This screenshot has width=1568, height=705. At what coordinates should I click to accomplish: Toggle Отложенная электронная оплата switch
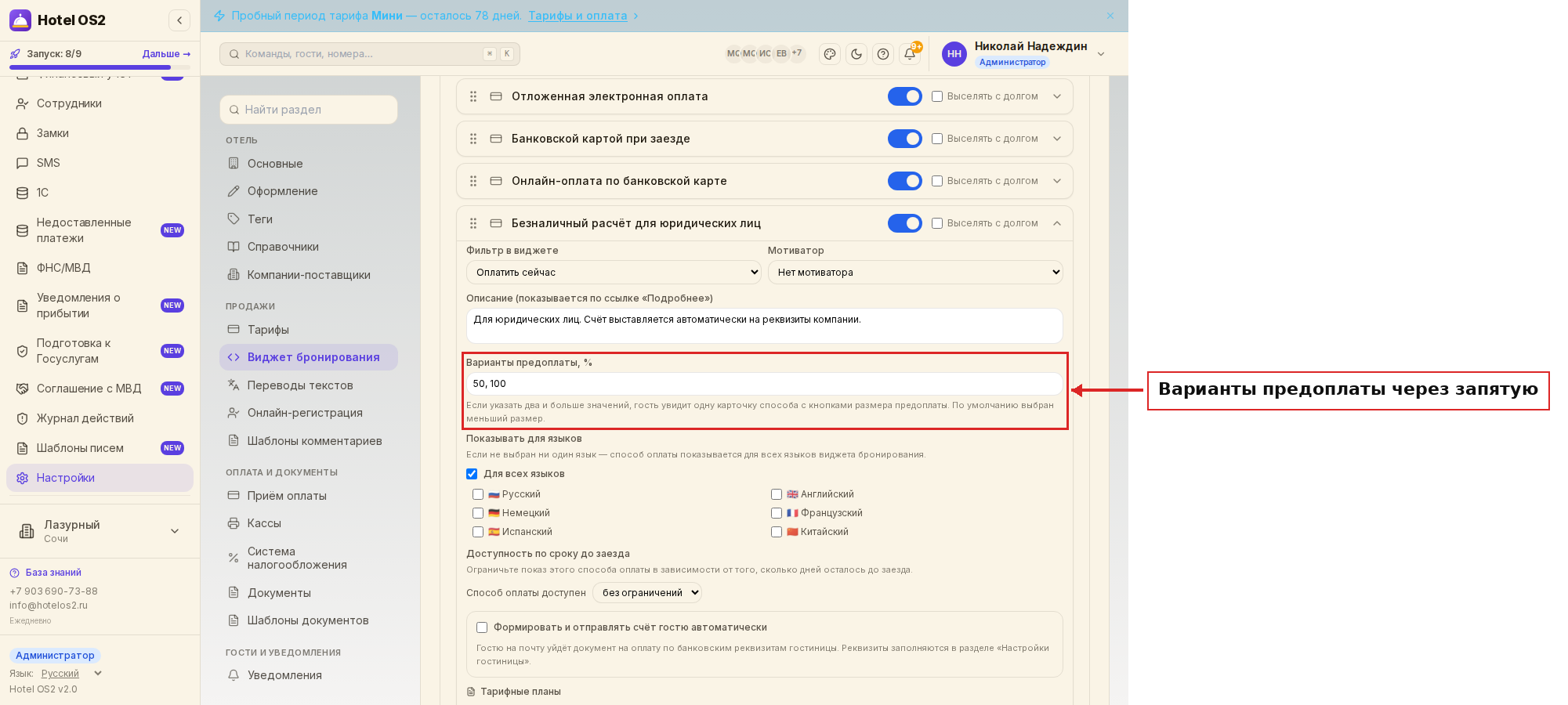point(905,96)
